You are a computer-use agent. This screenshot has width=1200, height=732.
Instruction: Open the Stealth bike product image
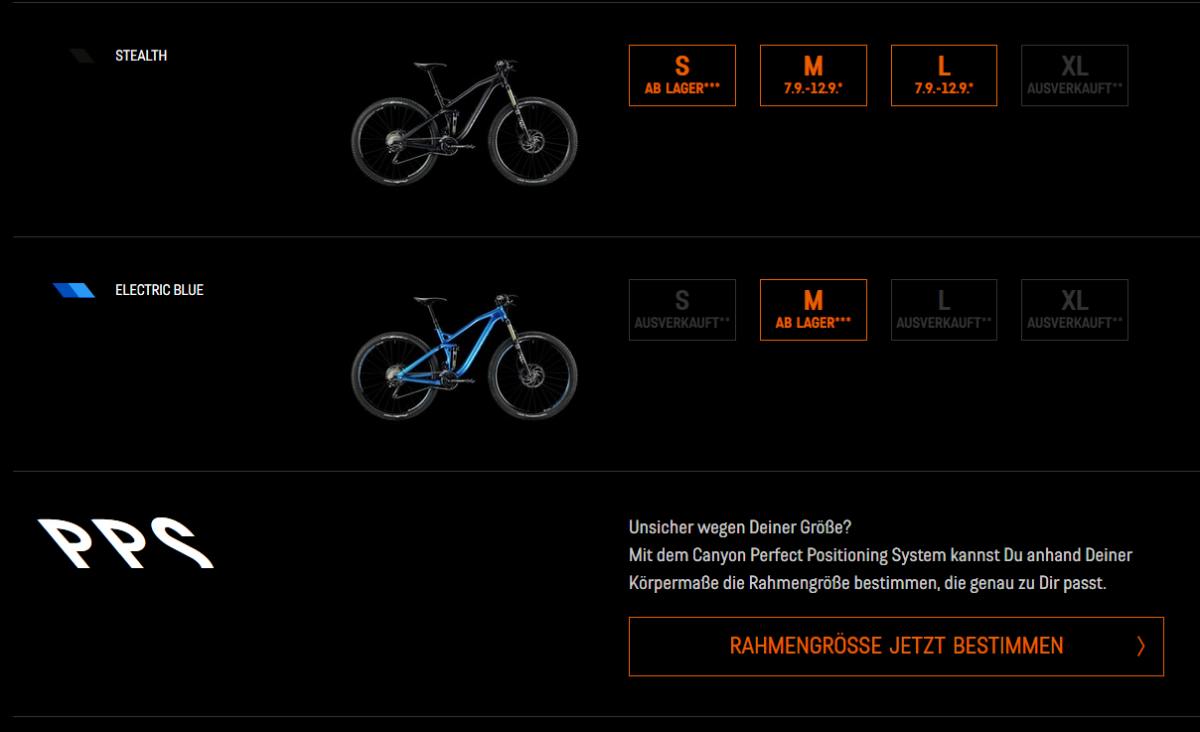[x=464, y=122]
